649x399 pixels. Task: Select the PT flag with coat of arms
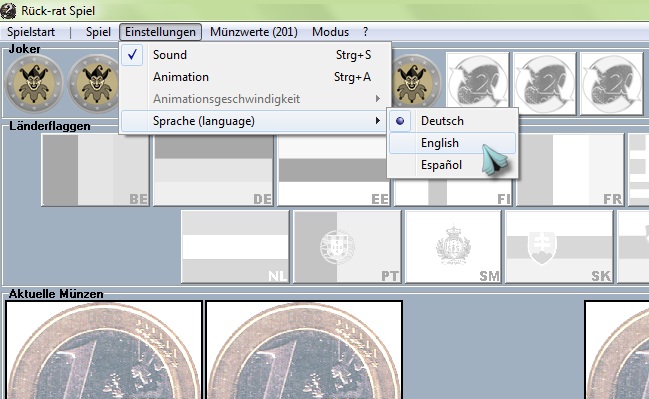(347, 247)
